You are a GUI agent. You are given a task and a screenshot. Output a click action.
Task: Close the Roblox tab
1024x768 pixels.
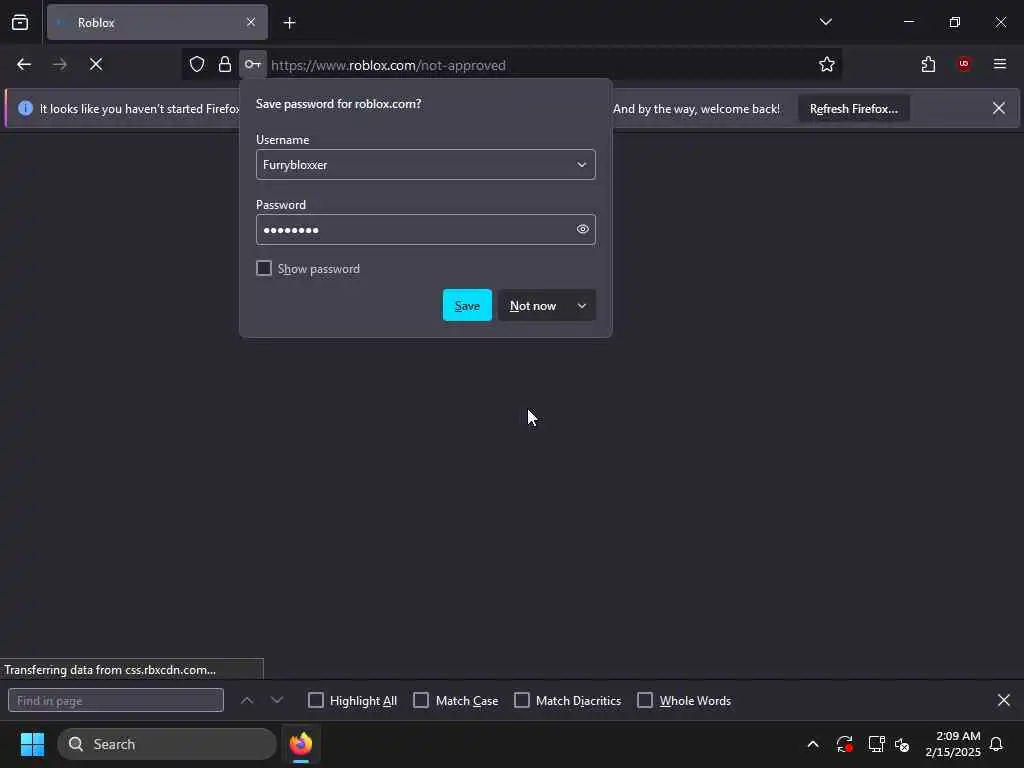(x=251, y=22)
